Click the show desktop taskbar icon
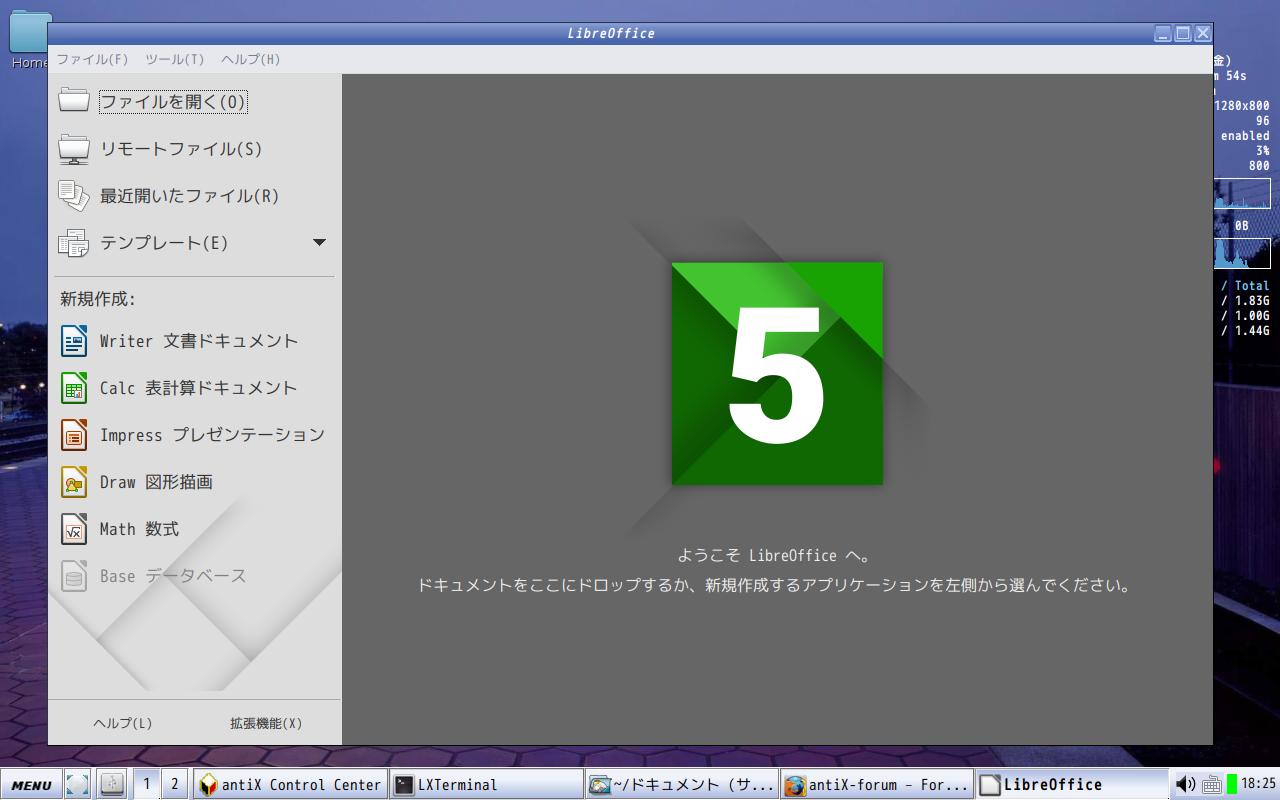Screen dimensions: 1280x800 (x=78, y=785)
